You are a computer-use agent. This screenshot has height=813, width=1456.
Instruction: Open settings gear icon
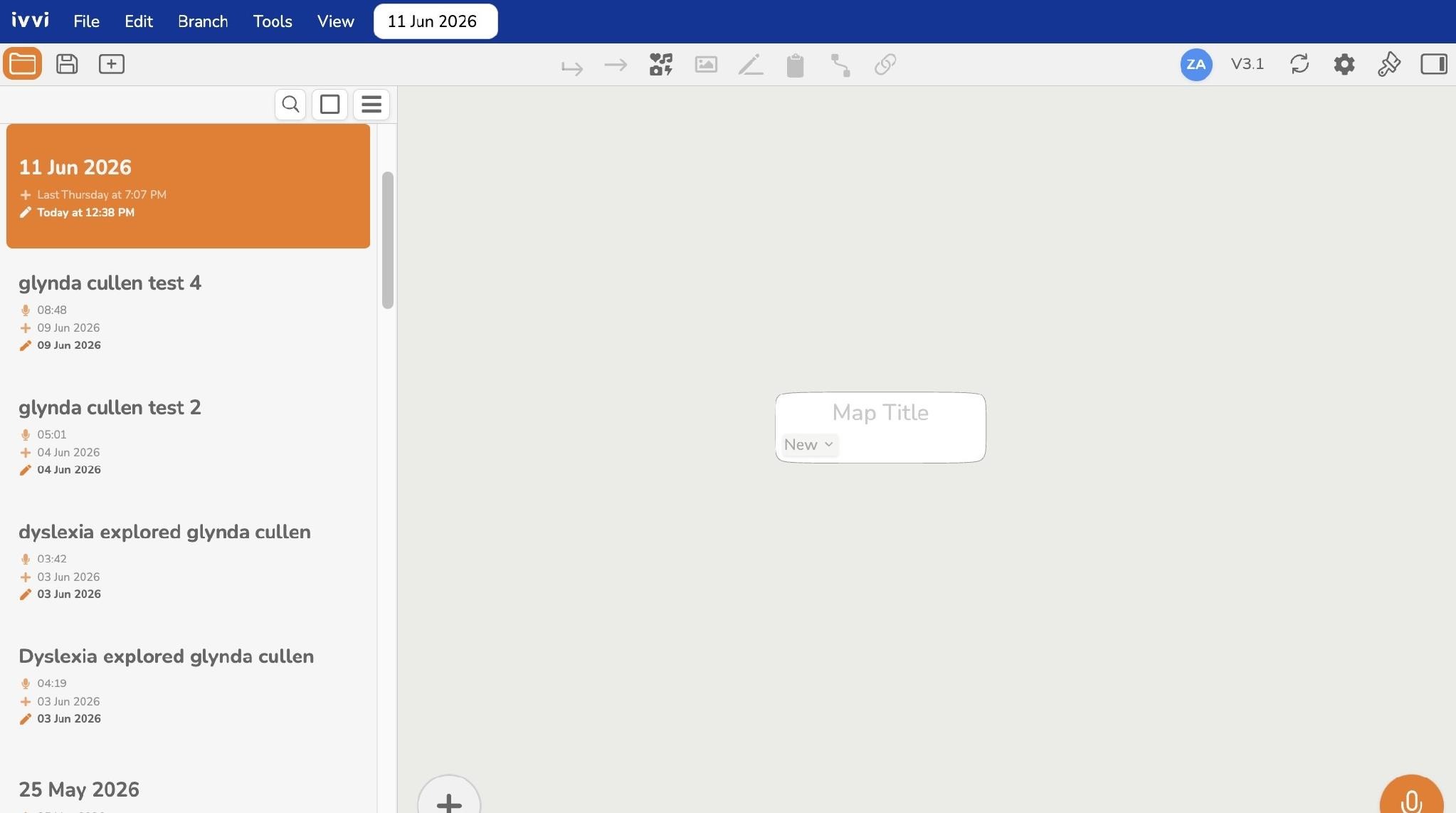click(x=1344, y=64)
